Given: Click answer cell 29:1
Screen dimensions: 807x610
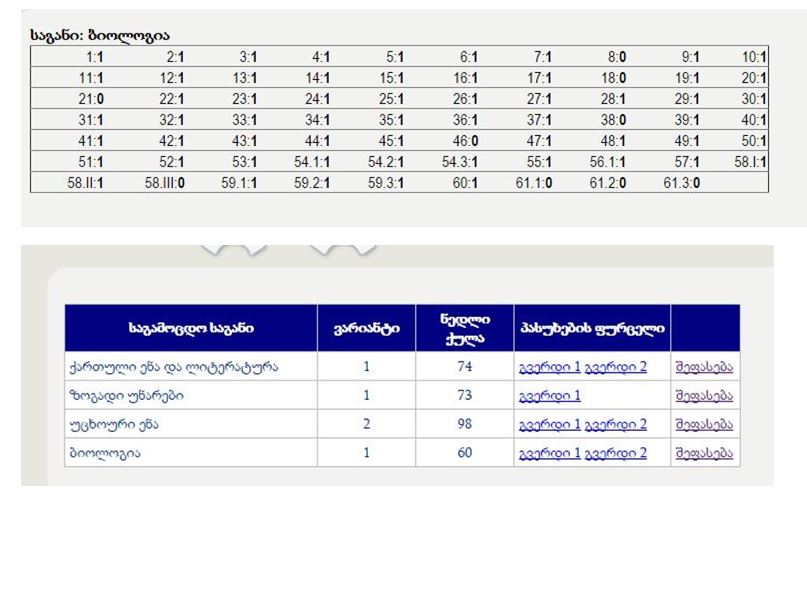Looking at the screenshot, I should [x=688, y=99].
